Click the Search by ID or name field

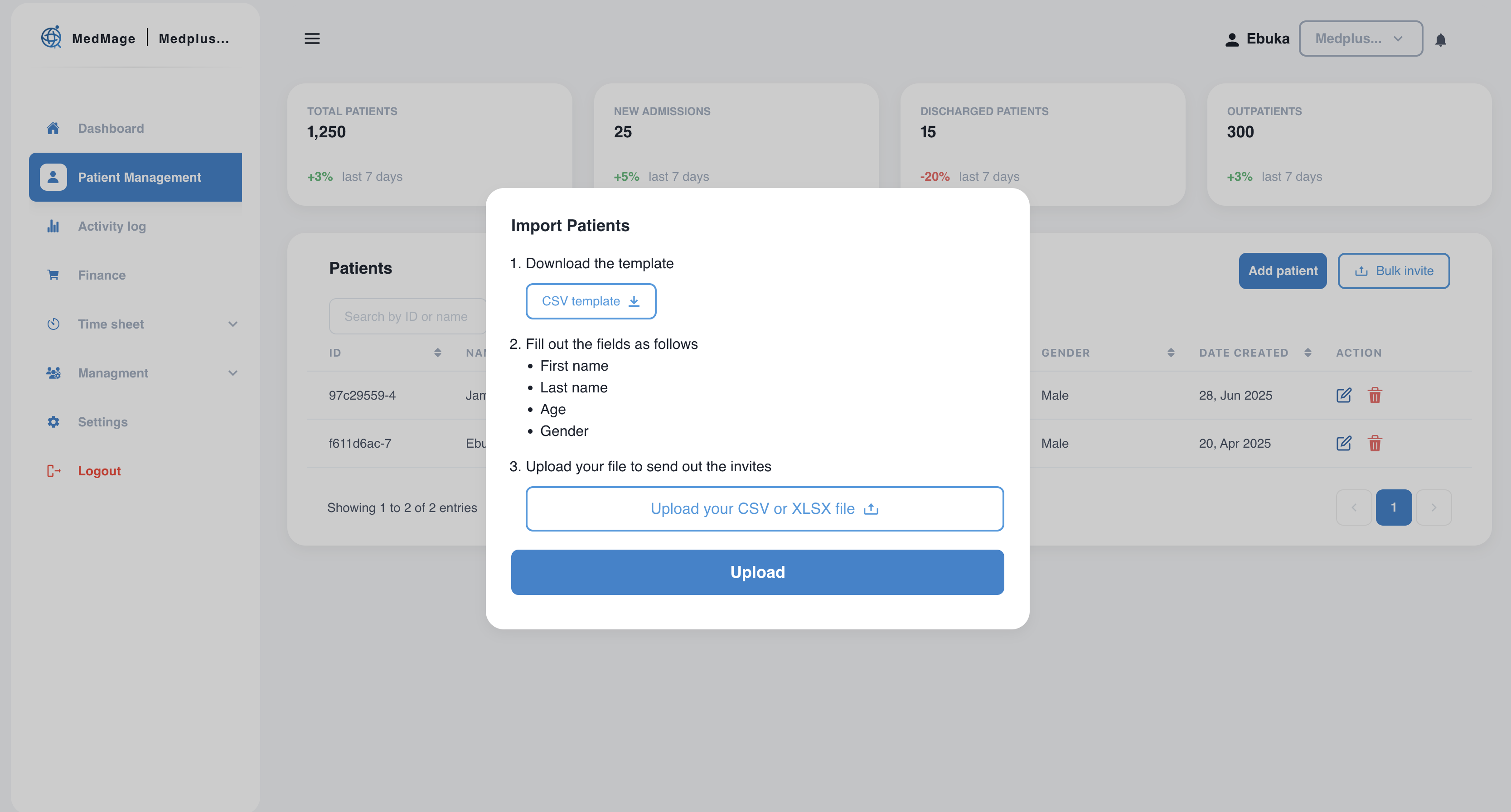(407, 317)
